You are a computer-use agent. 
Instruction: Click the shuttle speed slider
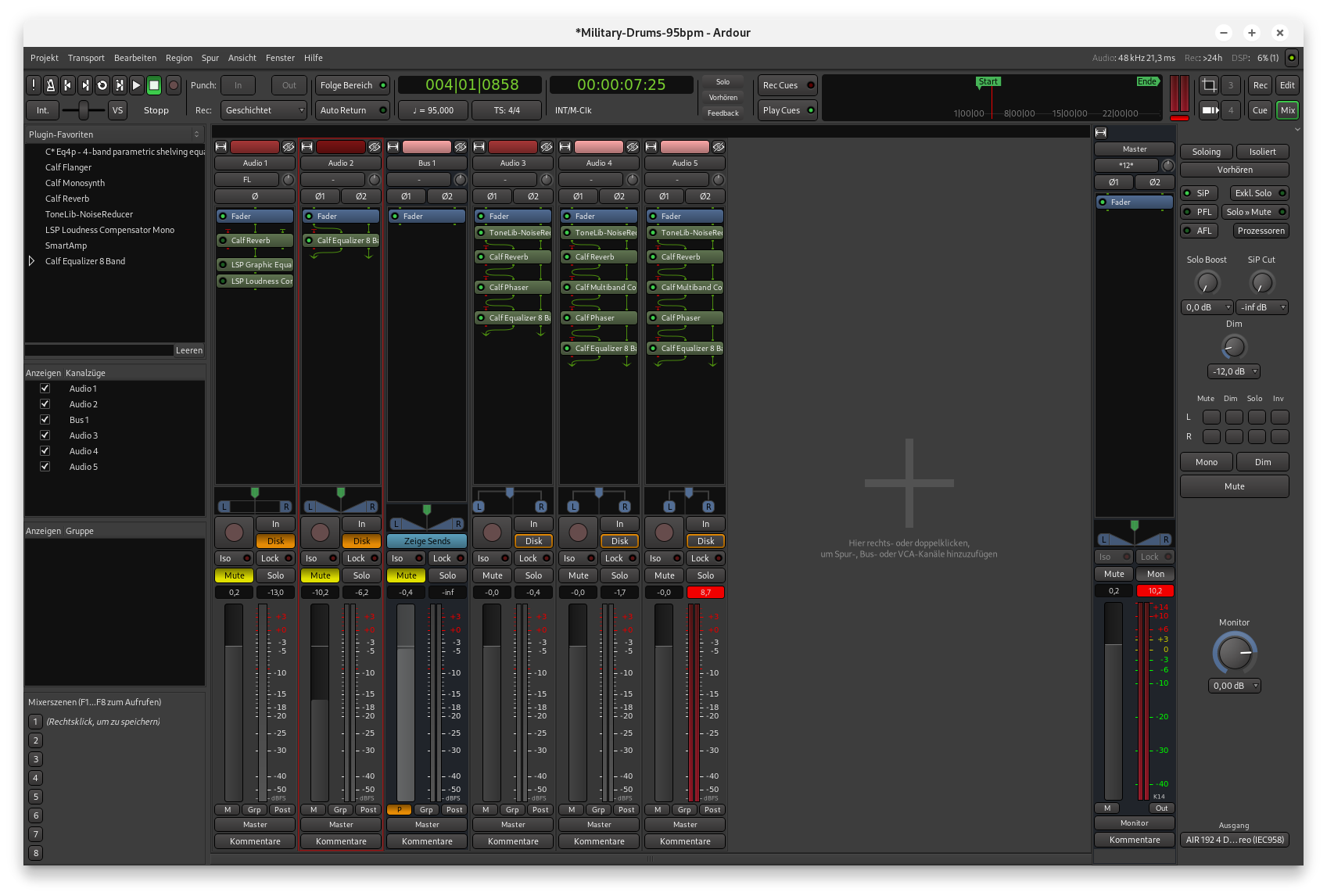coord(83,110)
